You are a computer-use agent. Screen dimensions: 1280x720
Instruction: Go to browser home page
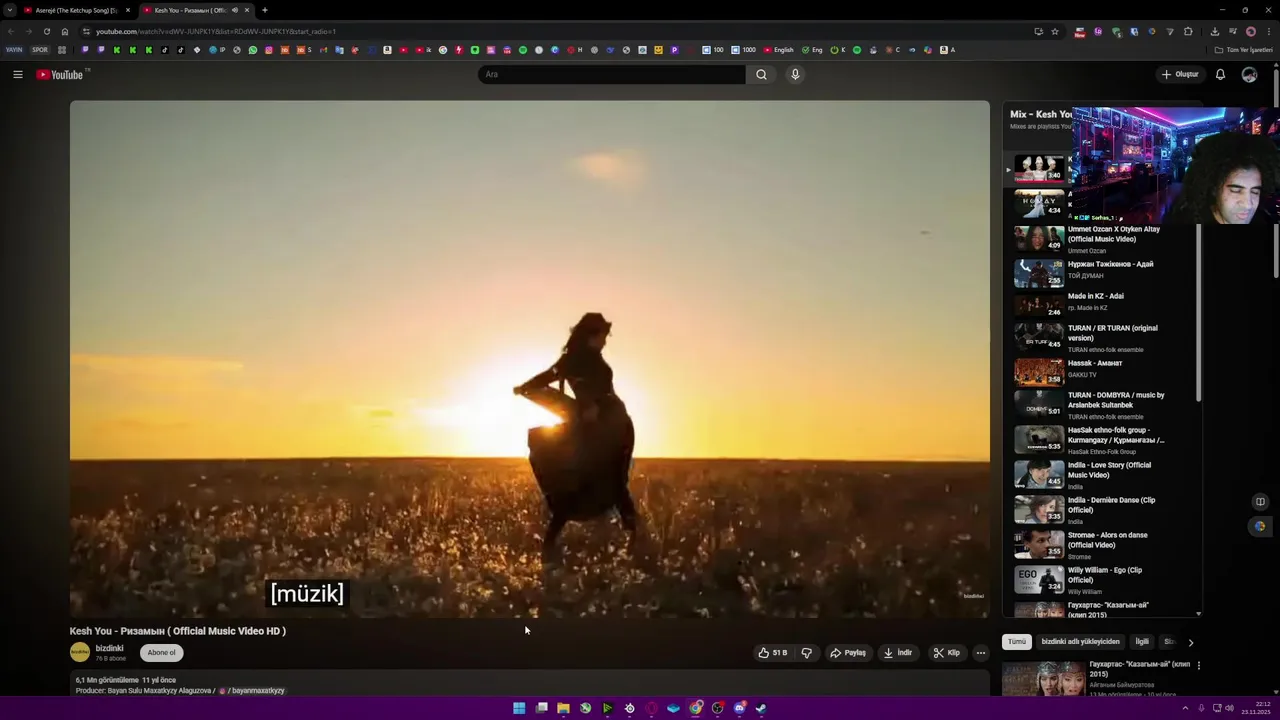(65, 31)
